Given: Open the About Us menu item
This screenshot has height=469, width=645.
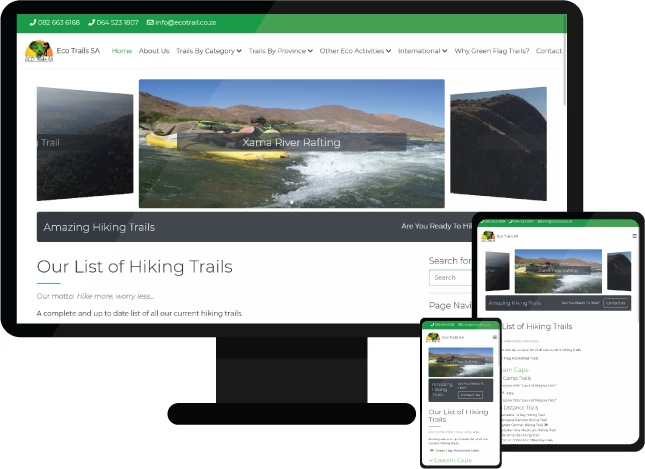Looking at the screenshot, I should click(x=154, y=51).
